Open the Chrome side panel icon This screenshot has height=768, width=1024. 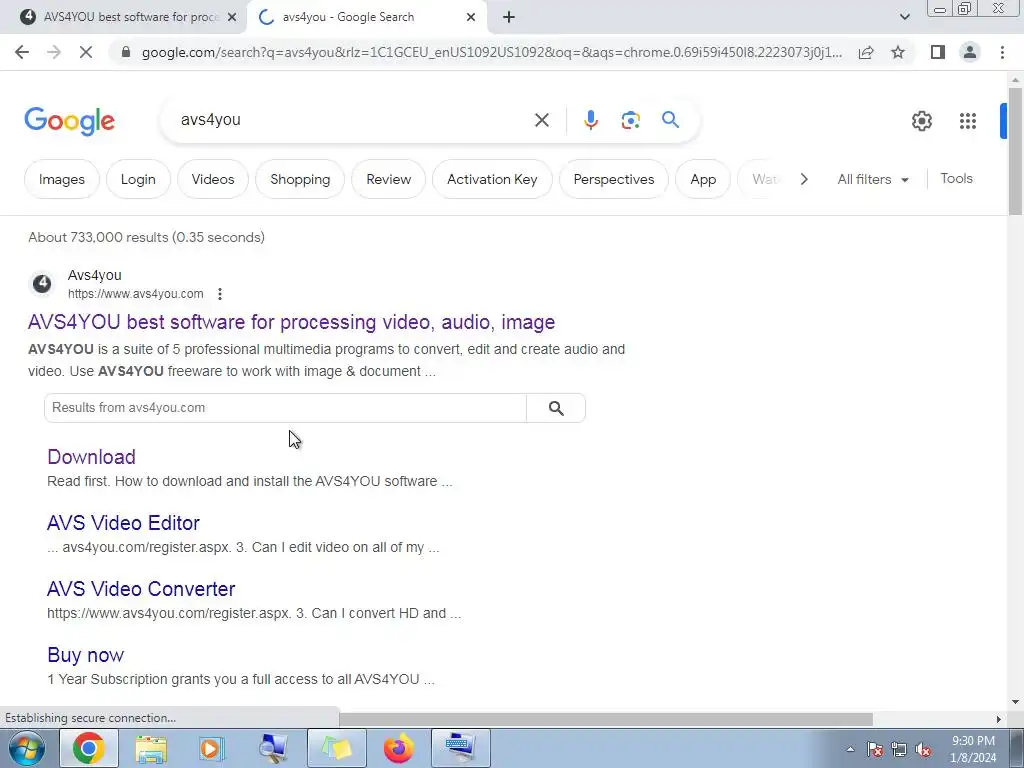(x=938, y=52)
